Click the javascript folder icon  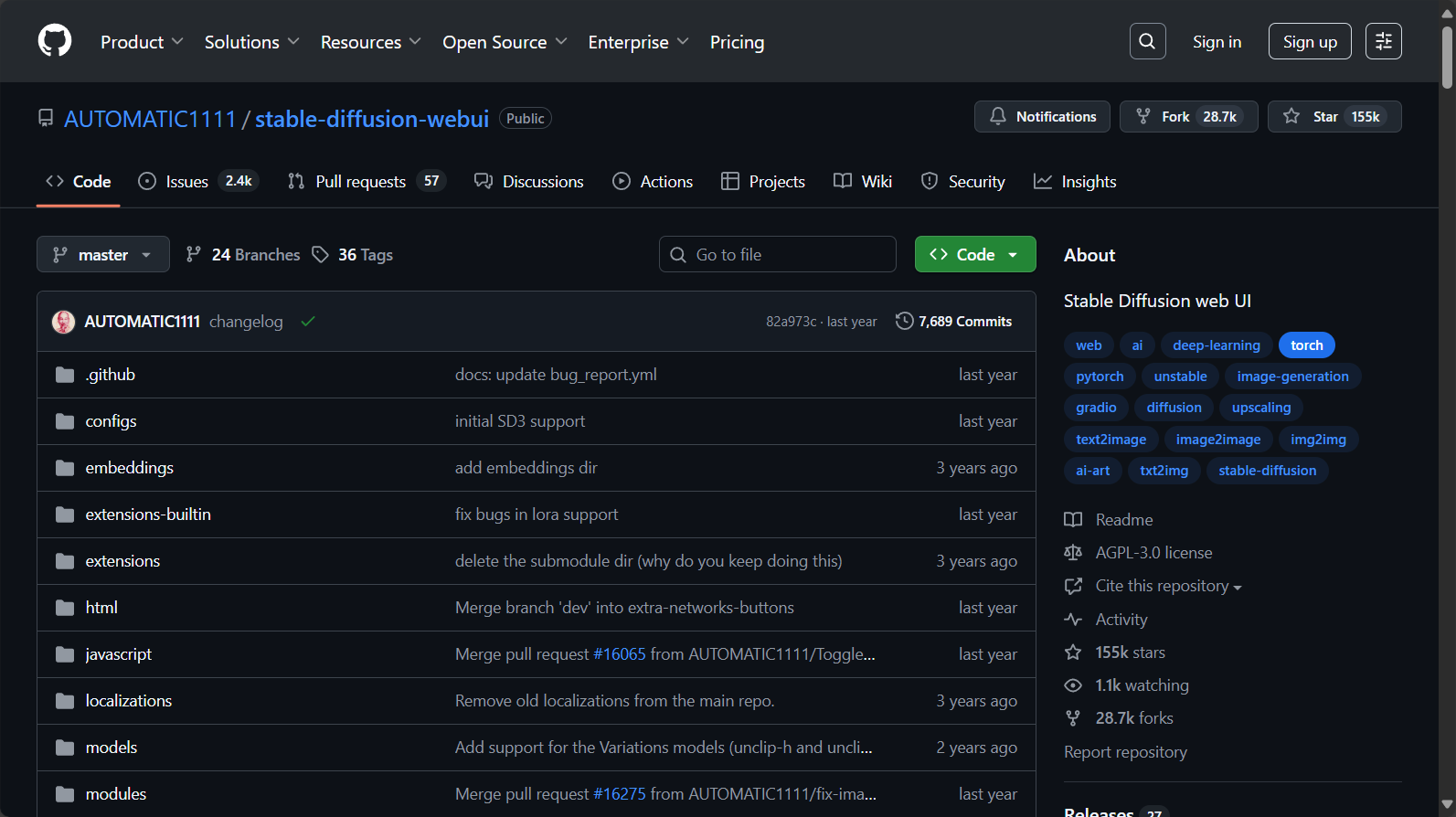coord(65,654)
